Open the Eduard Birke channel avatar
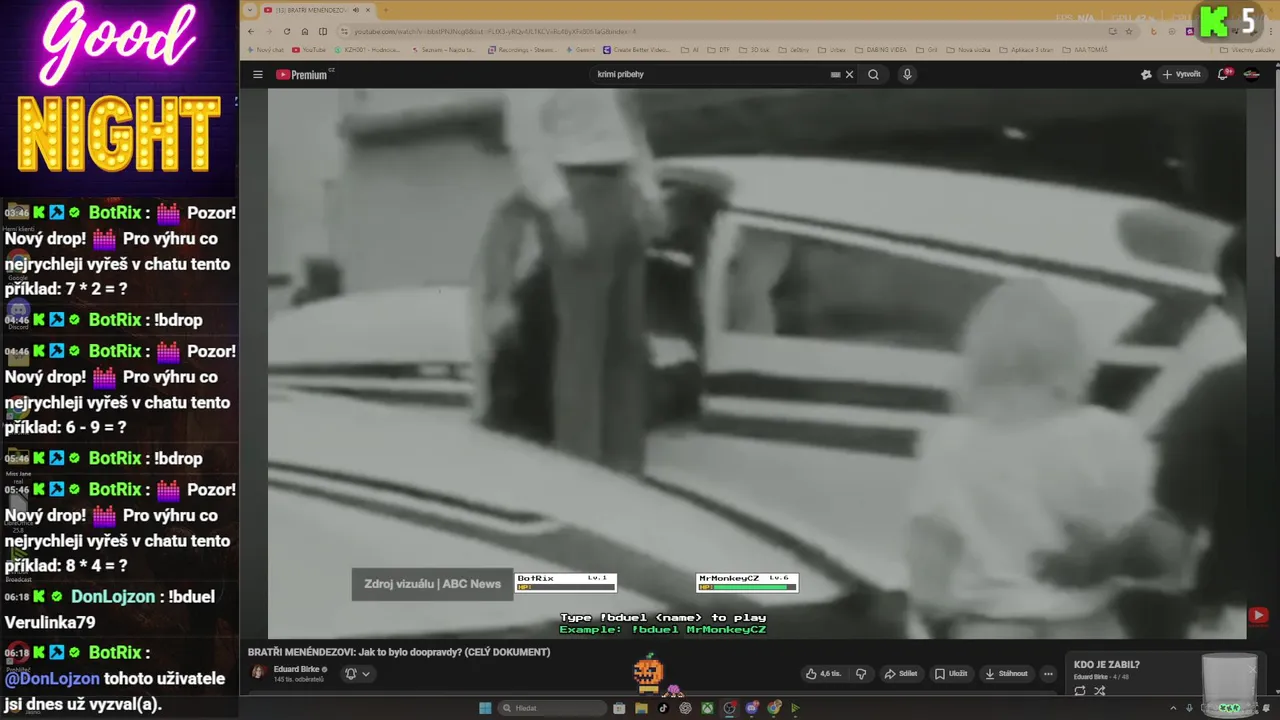 [x=258, y=673]
